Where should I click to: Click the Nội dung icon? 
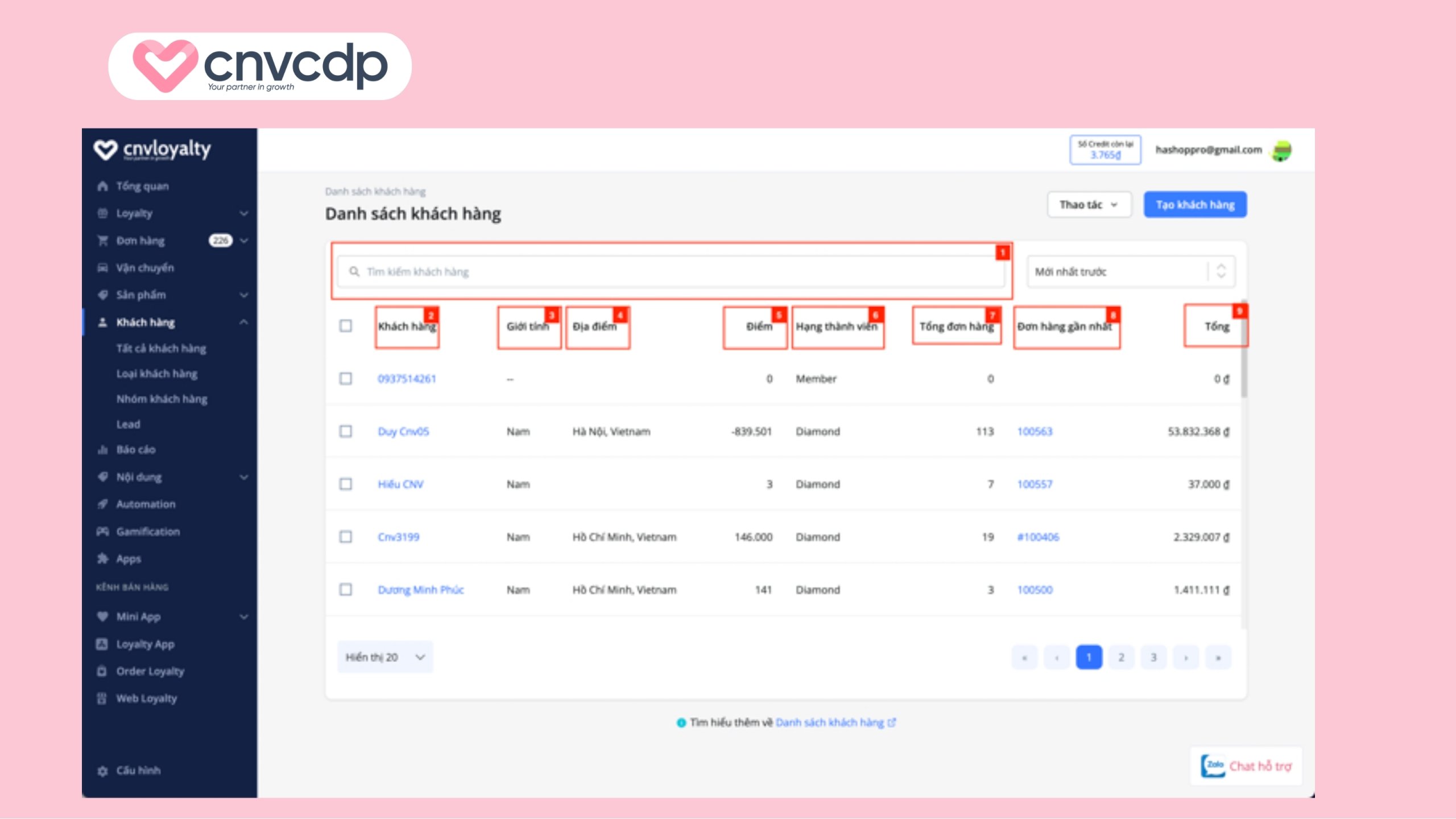coord(103,477)
